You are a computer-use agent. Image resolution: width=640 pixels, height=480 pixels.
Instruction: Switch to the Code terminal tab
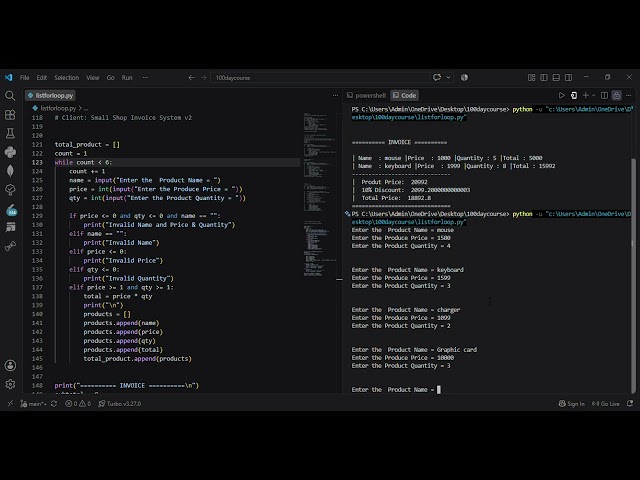pyautogui.click(x=404, y=96)
